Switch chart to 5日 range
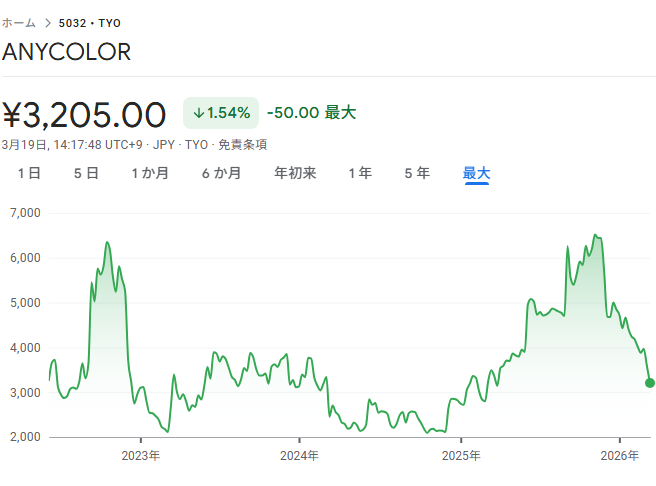The image size is (656, 486). pos(86,173)
